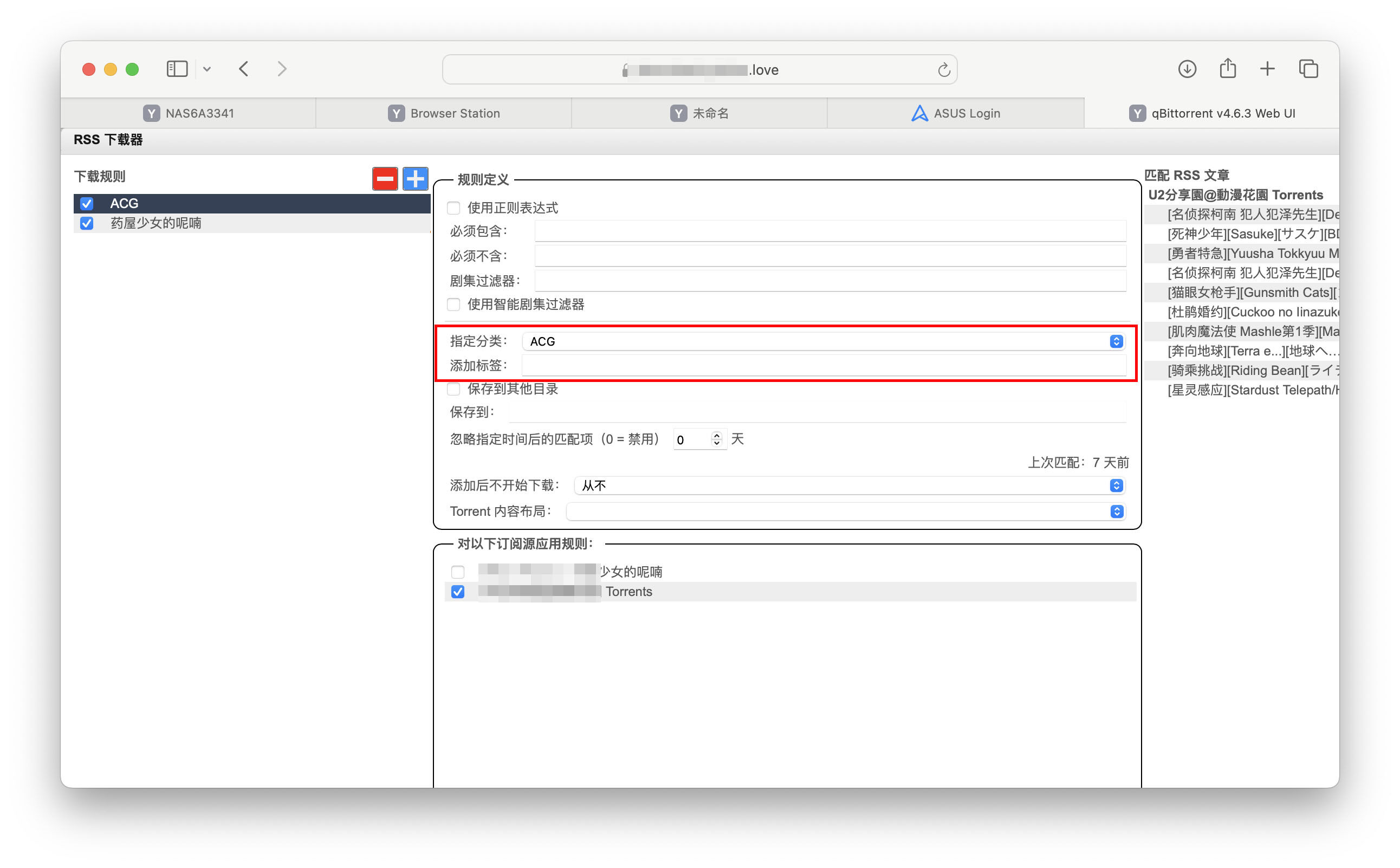Open a new tab with the plus icon
The image size is (1400, 868).
[x=1267, y=69]
